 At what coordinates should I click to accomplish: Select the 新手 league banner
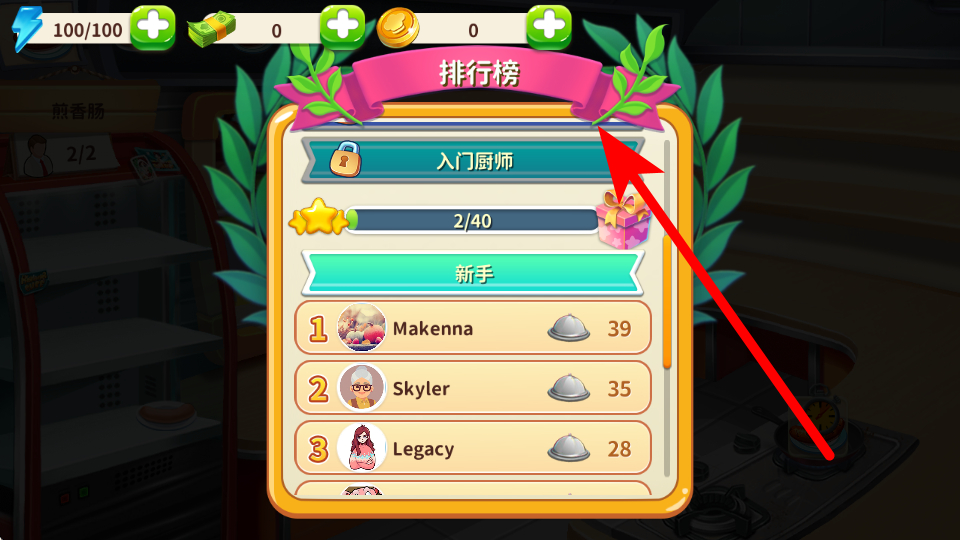coord(473,273)
